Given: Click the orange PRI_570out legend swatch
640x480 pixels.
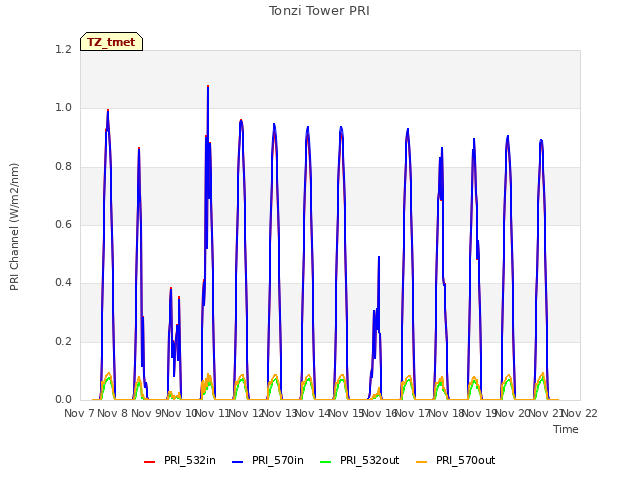Looking at the screenshot, I should tap(422, 462).
